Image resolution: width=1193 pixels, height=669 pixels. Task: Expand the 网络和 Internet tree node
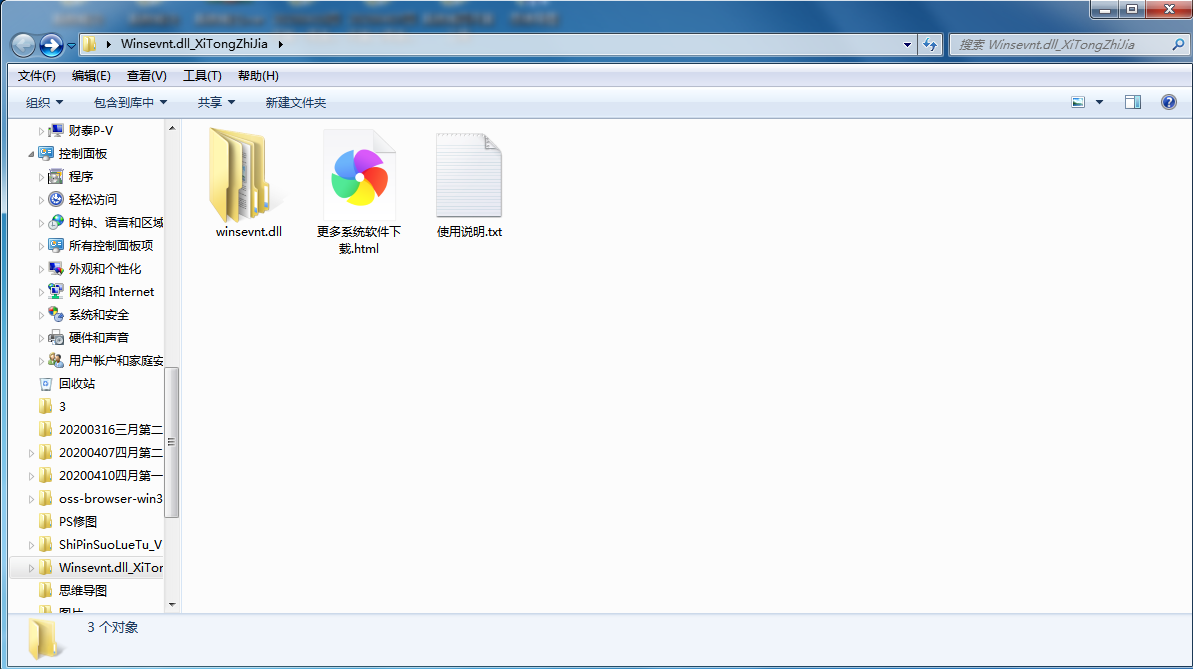click(x=41, y=291)
